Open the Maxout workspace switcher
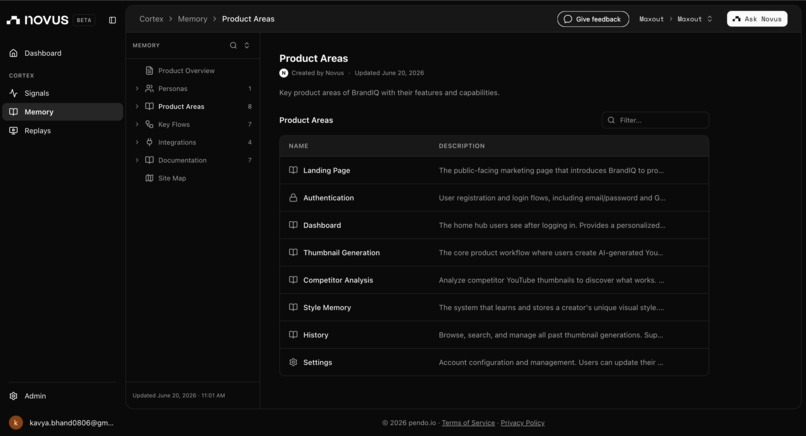806x436 pixels. point(695,19)
